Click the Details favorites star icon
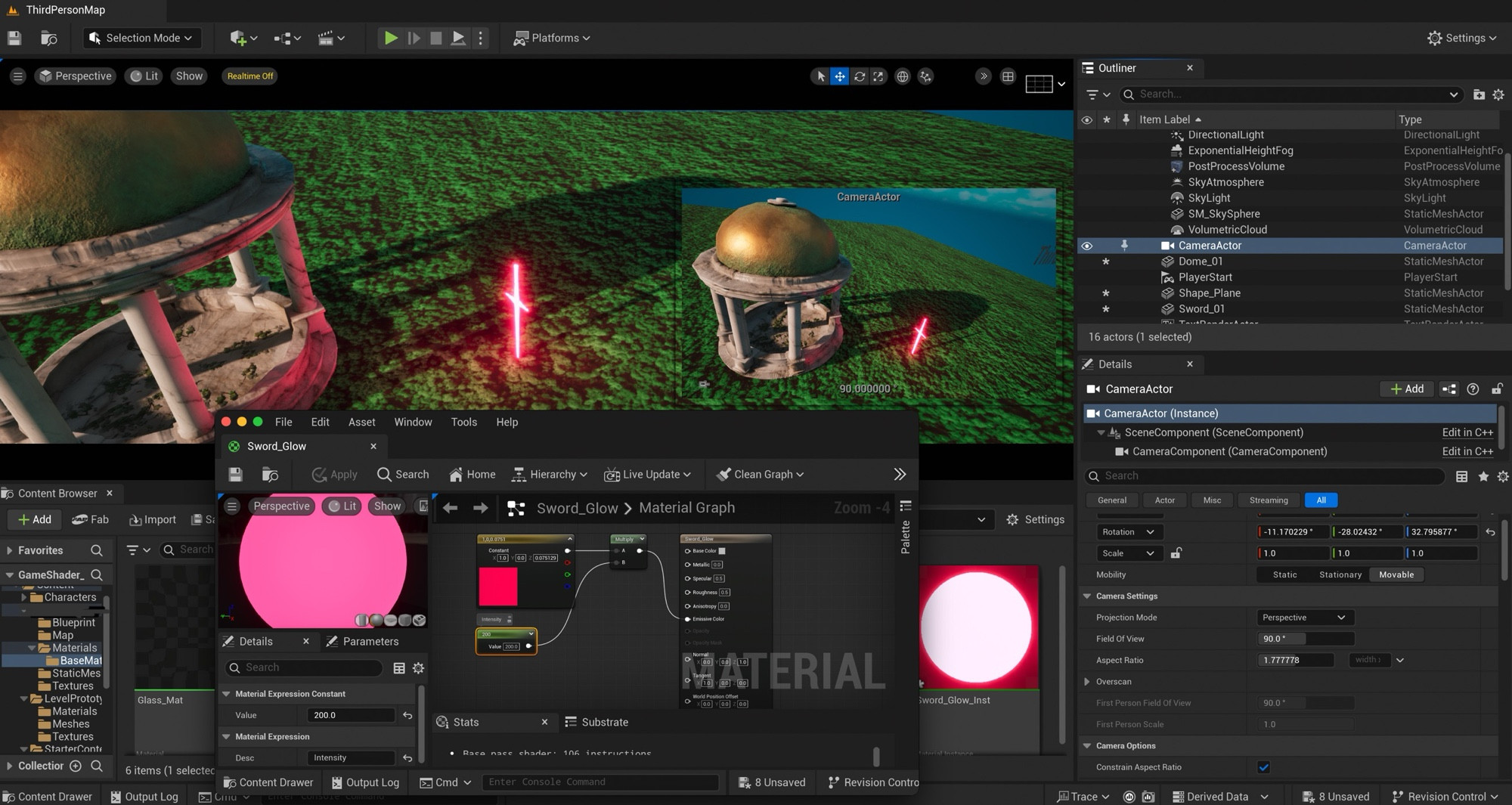The width and height of the screenshot is (1512, 805). coord(1483,476)
